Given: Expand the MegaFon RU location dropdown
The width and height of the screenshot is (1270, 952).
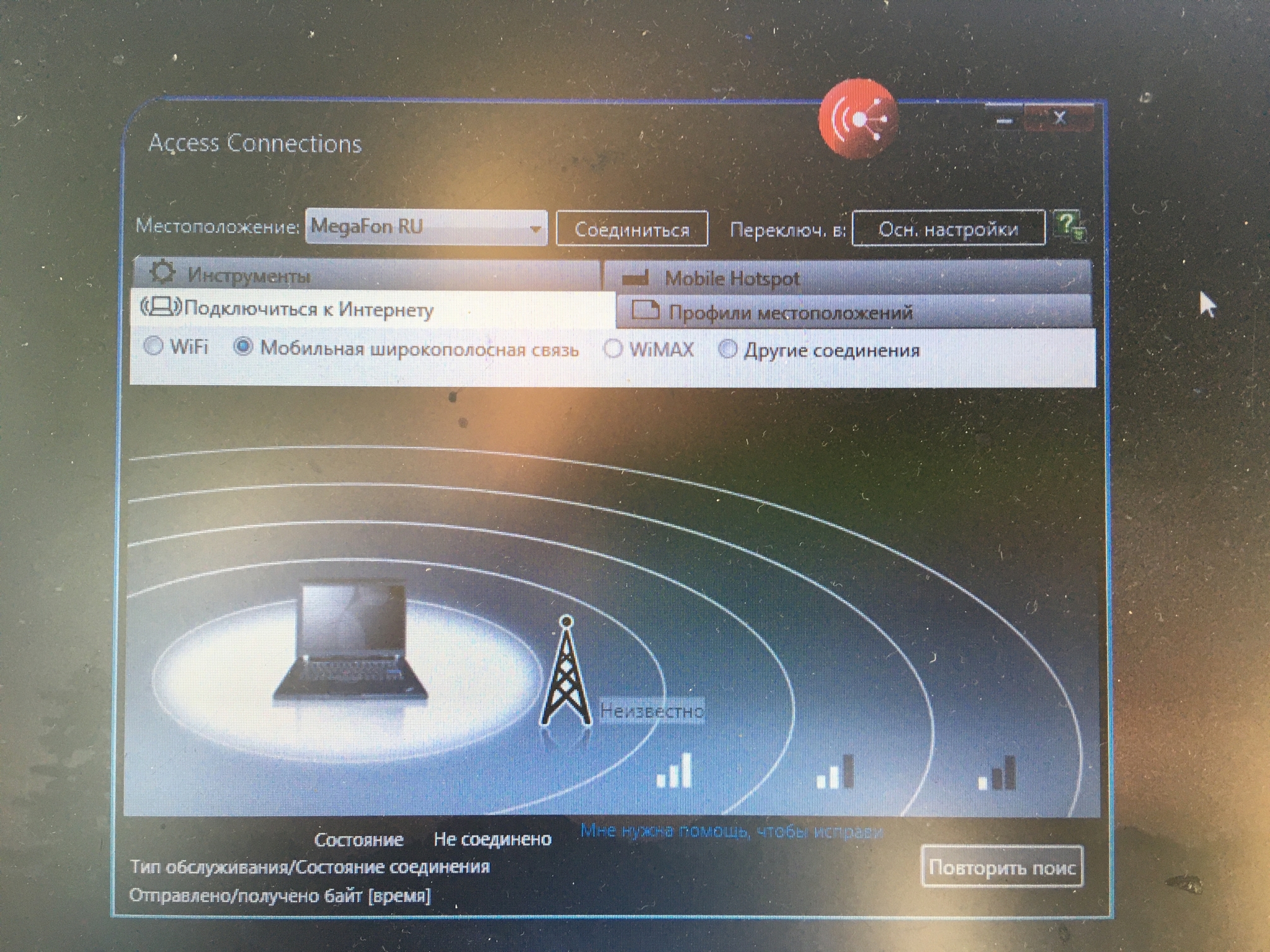Looking at the screenshot, I should pos(535,229).
